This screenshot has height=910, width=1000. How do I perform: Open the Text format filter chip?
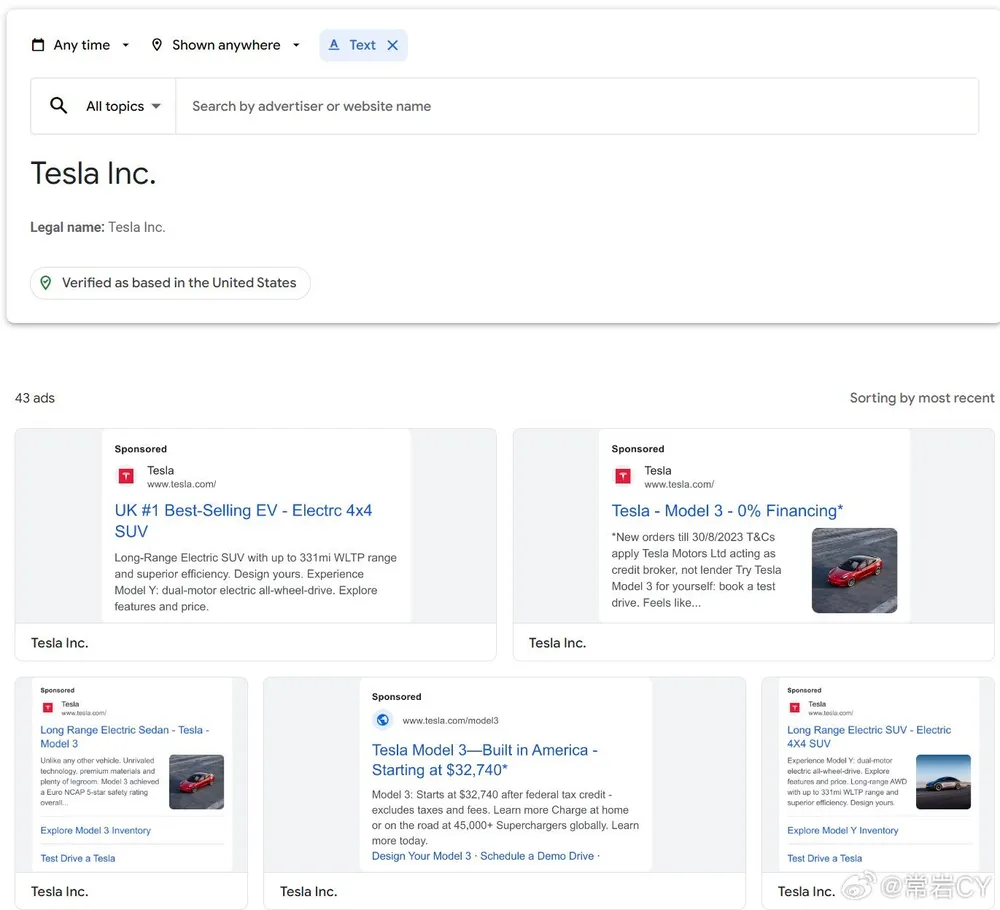click(362, 45)
